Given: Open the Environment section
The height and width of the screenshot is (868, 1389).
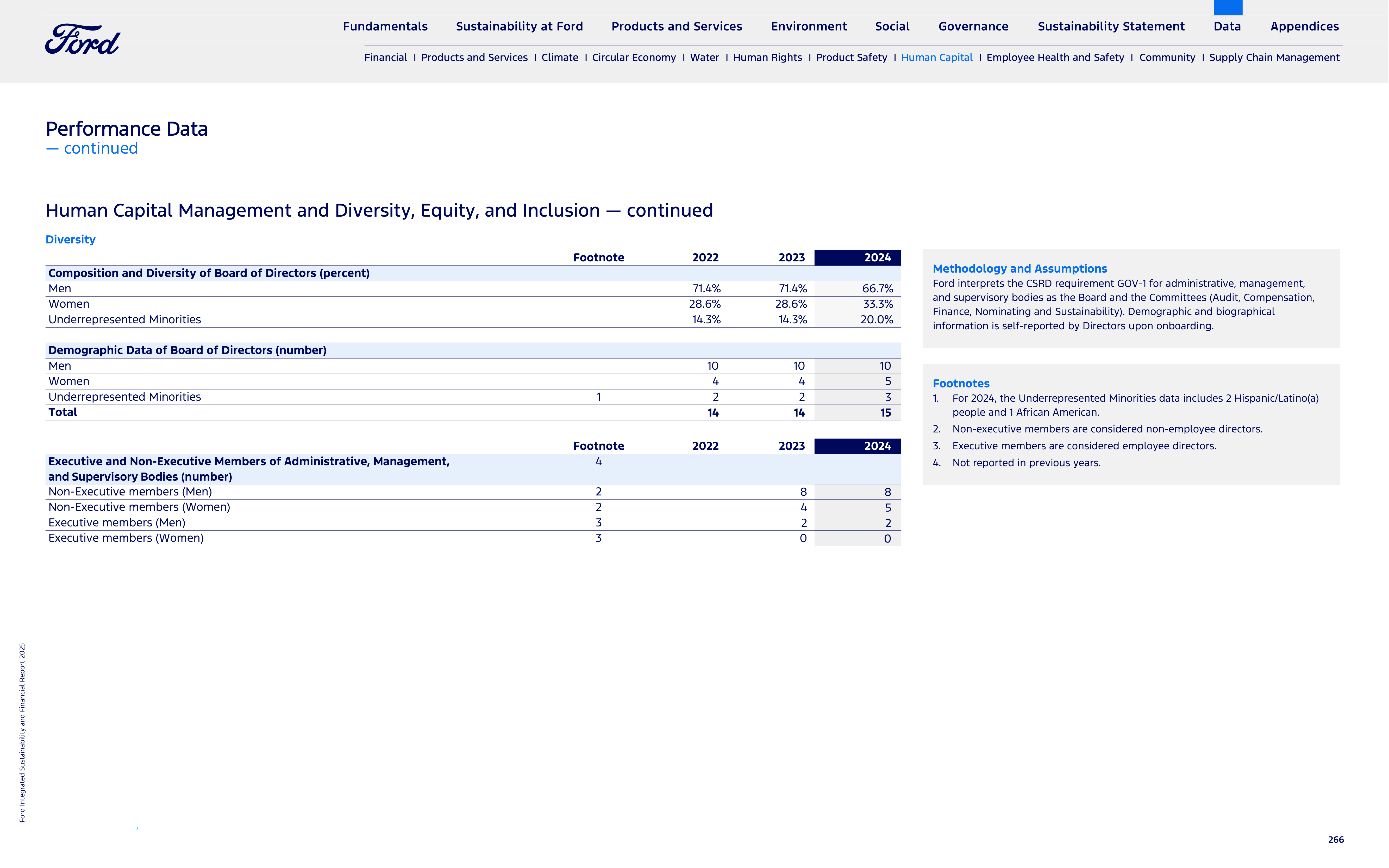Looking at the screenshot, I should pos(809,26).
